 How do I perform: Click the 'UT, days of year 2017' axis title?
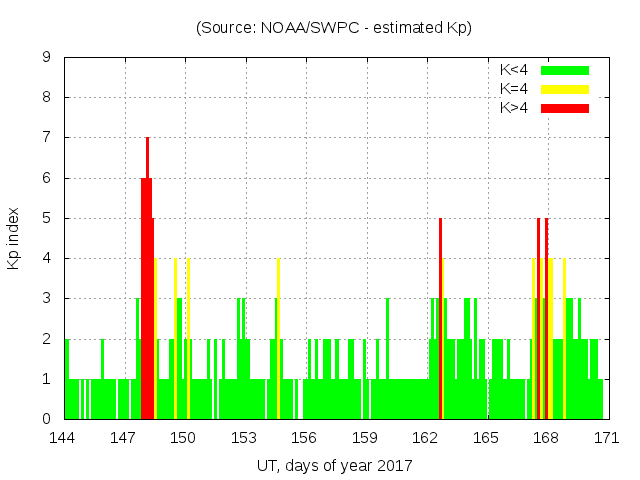pos(333,465)
